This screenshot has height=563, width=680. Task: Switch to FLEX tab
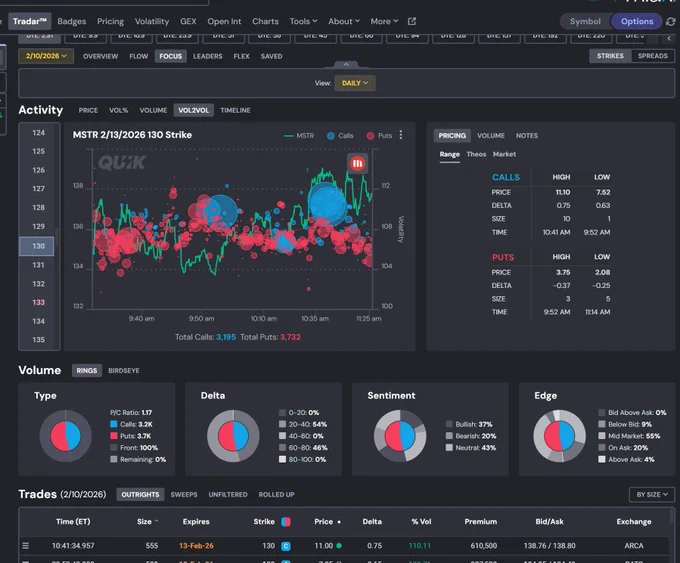[242, 56]
